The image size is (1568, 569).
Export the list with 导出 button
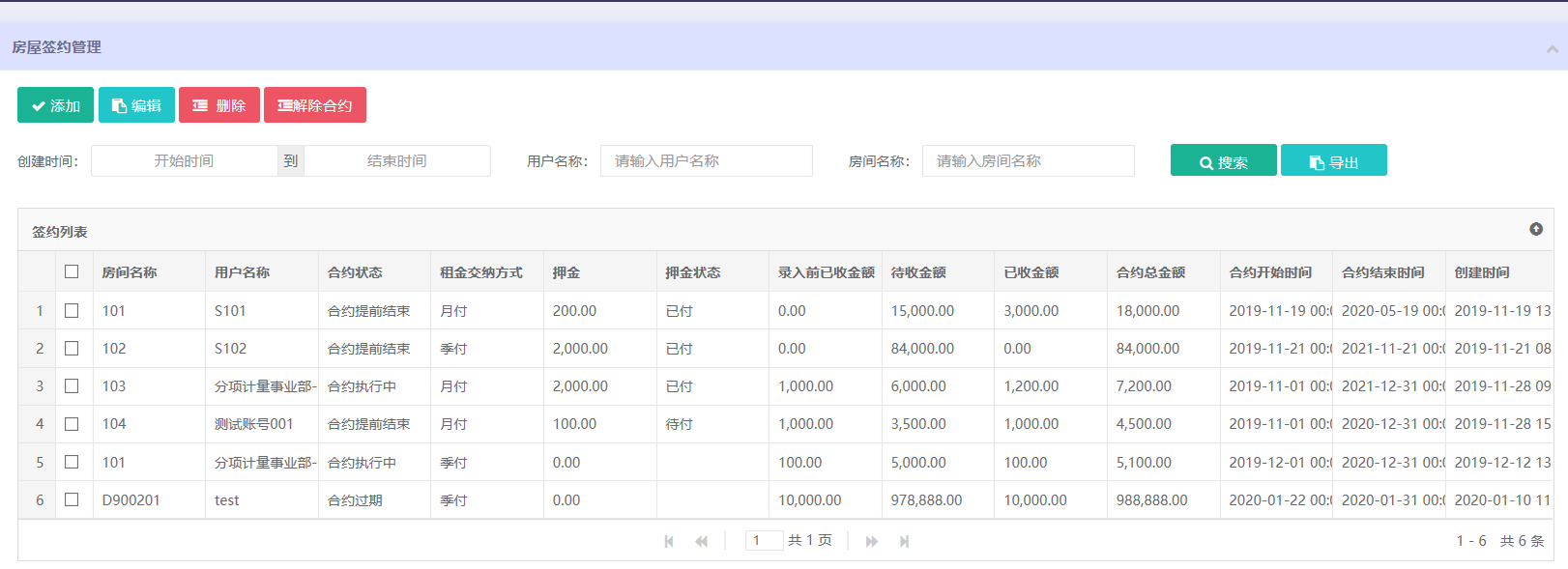[x=1333, y=161]
